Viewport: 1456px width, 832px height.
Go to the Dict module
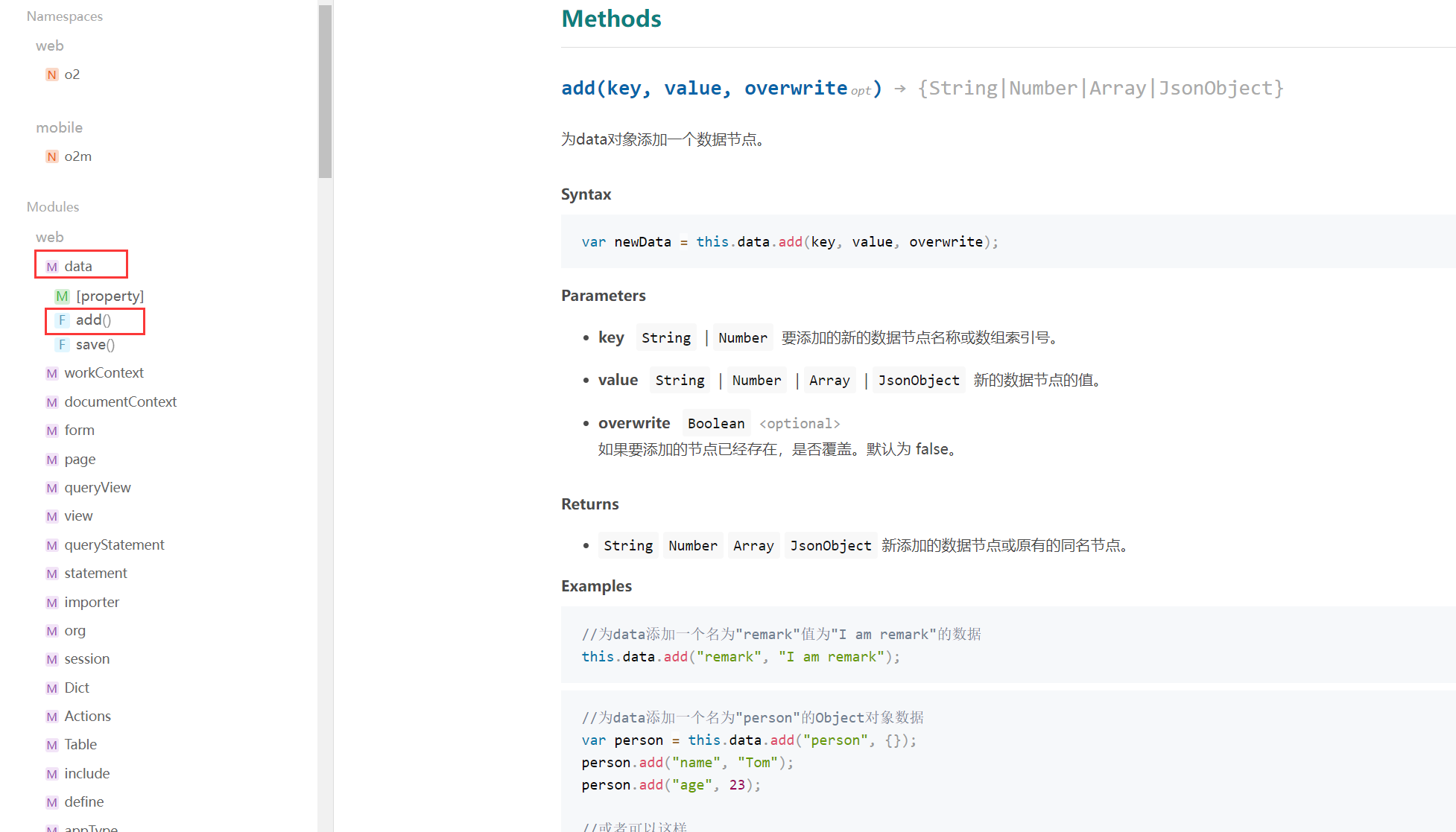tap(76, 687)
